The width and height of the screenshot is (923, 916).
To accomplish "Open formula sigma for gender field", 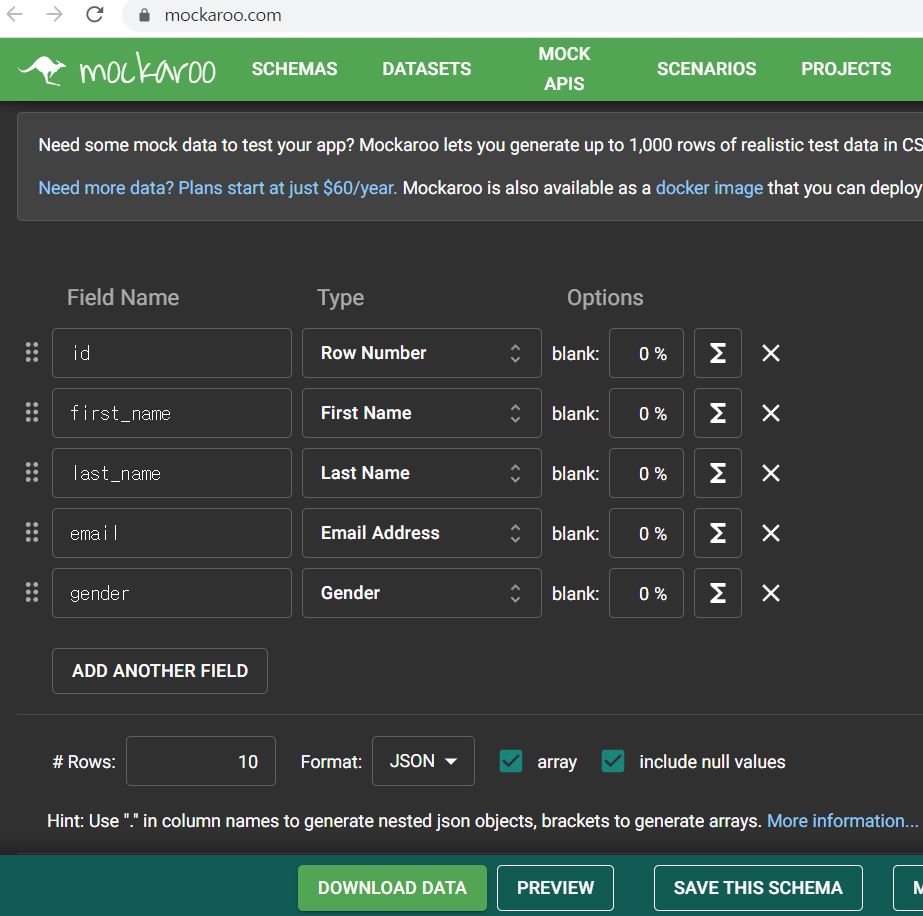I will tap(718, 593).
